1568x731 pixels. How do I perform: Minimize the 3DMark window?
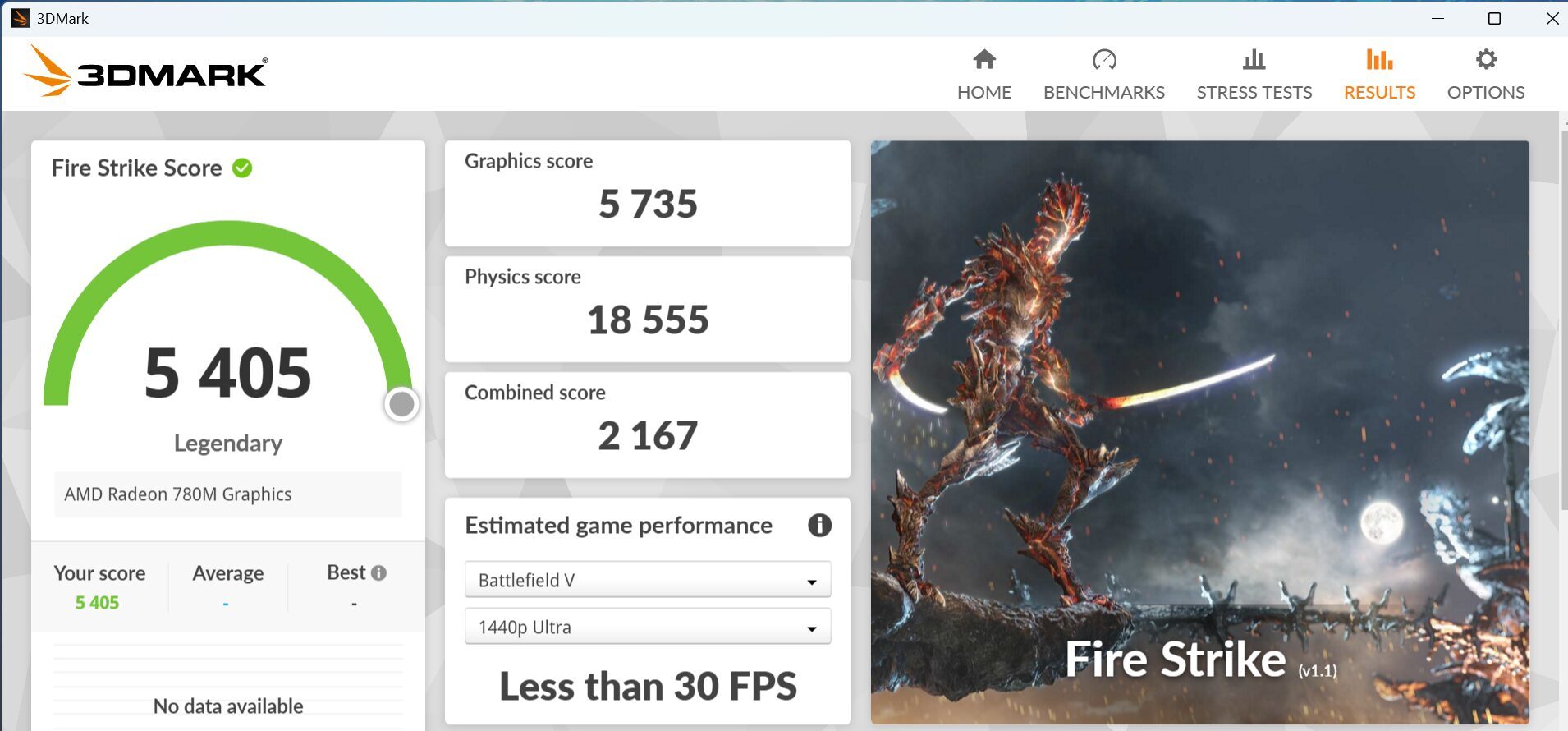coord(1437,18)
